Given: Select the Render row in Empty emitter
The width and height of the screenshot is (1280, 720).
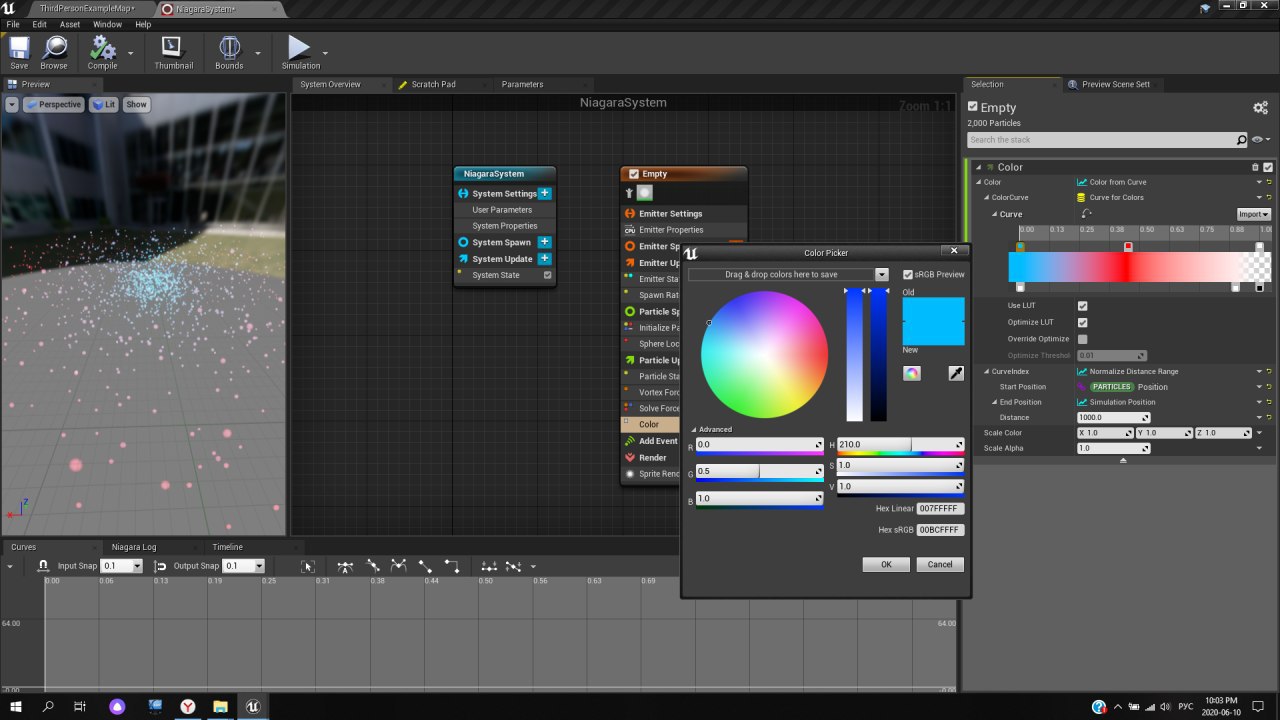Looking at the screenshot, I should click(x=653, y=457).
